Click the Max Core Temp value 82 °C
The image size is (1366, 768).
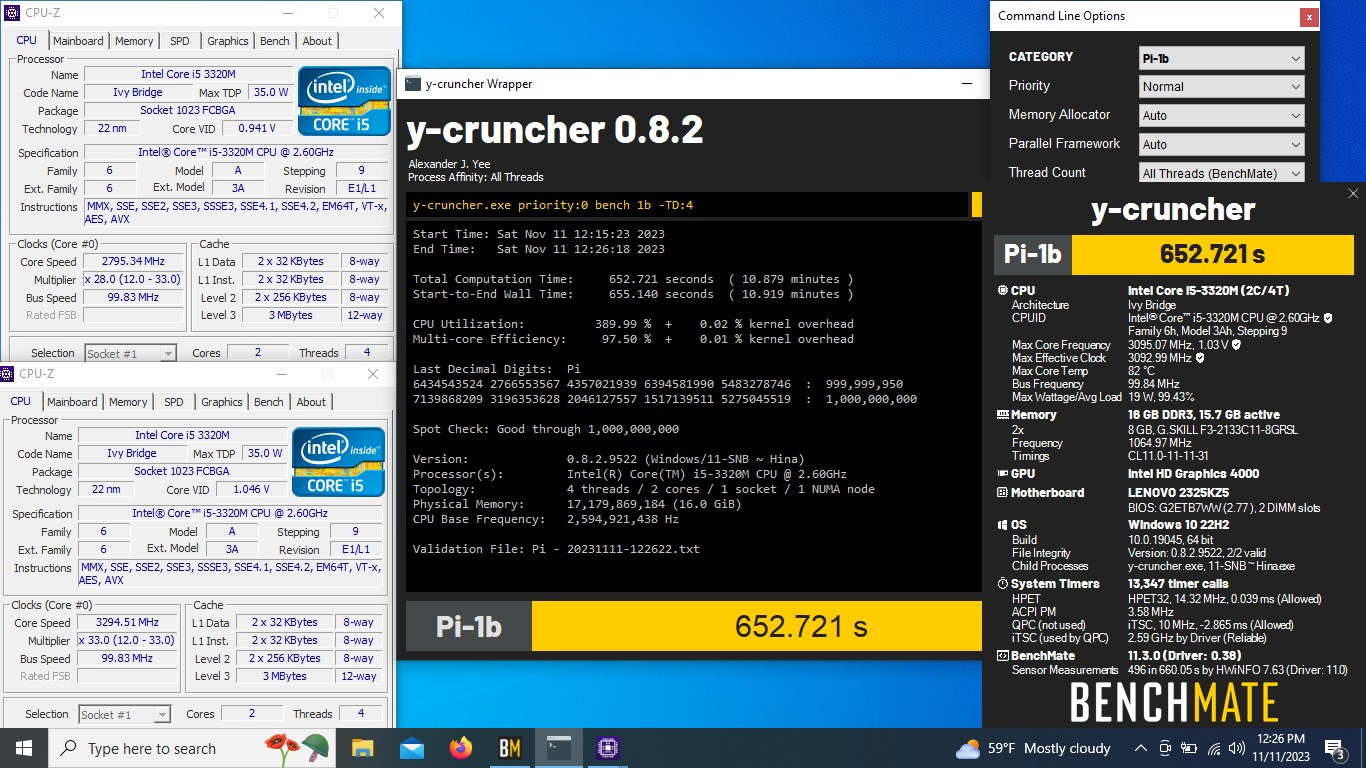pyautogui.click(x=1144, y=371)
